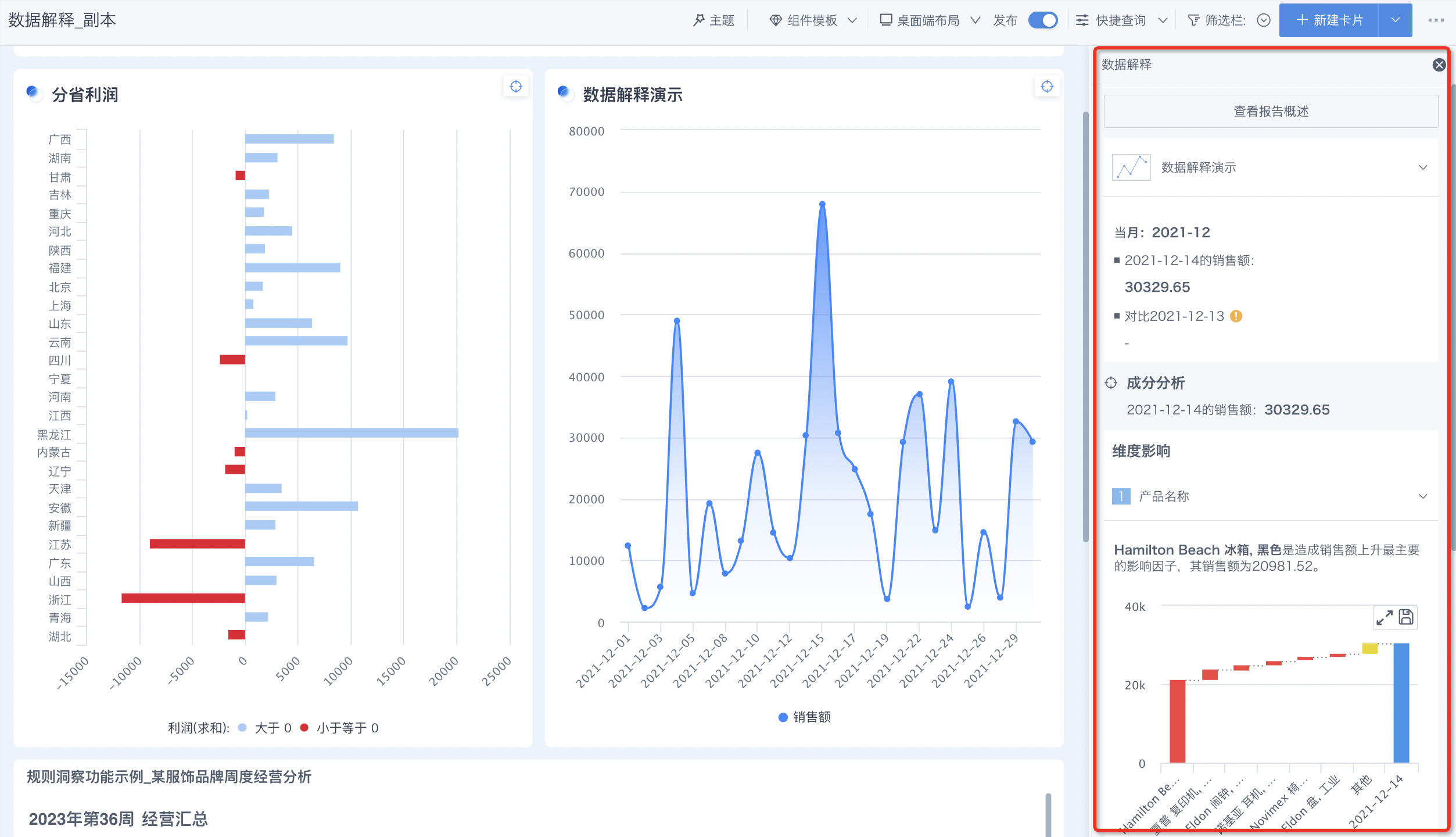Open the 桌面端布局 layout dropdown
Image resolution: width=1456 pixels, height=837 pixels.
click(x=930, y=20)
